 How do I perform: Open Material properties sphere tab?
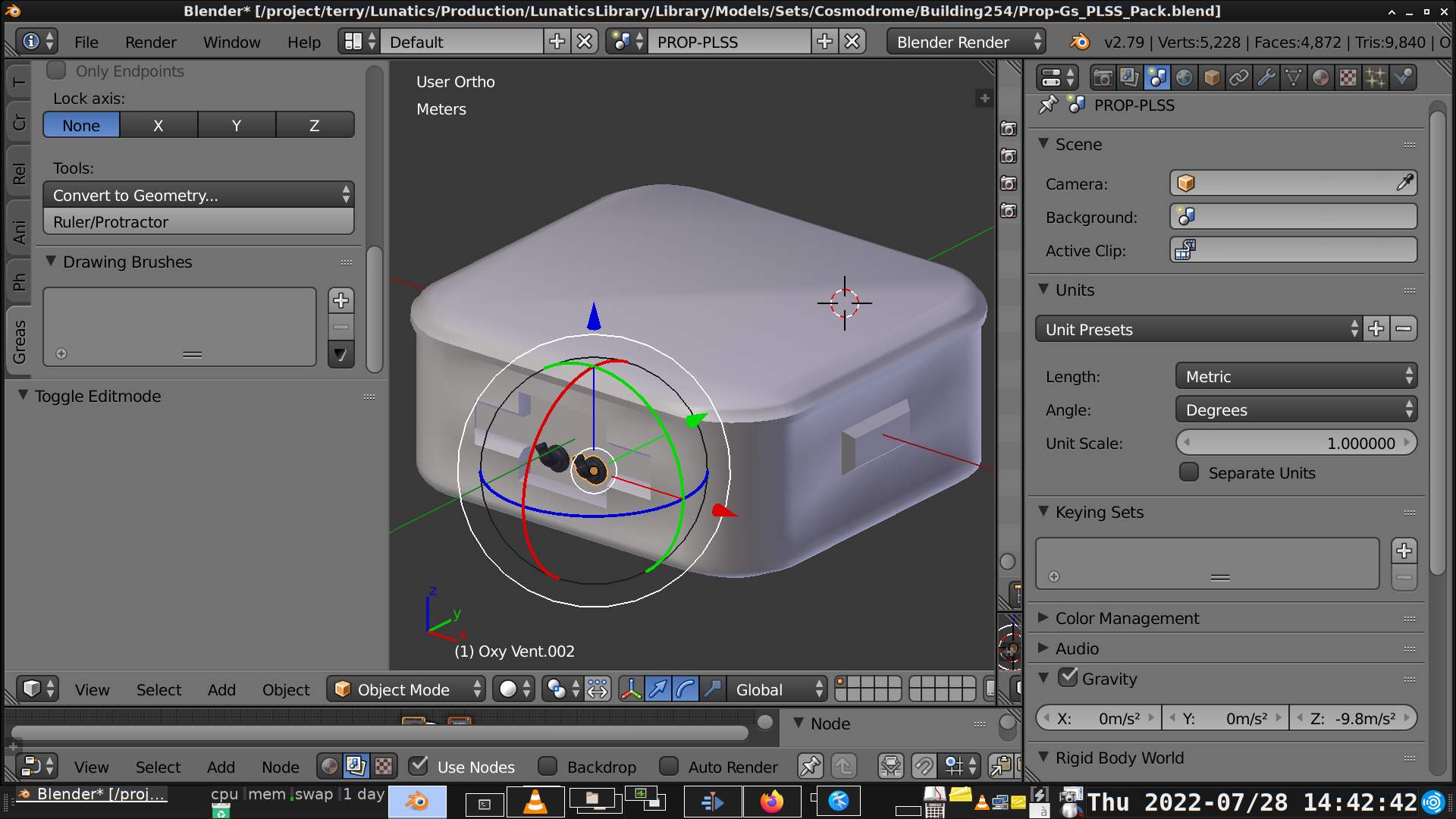[1320, 77]
